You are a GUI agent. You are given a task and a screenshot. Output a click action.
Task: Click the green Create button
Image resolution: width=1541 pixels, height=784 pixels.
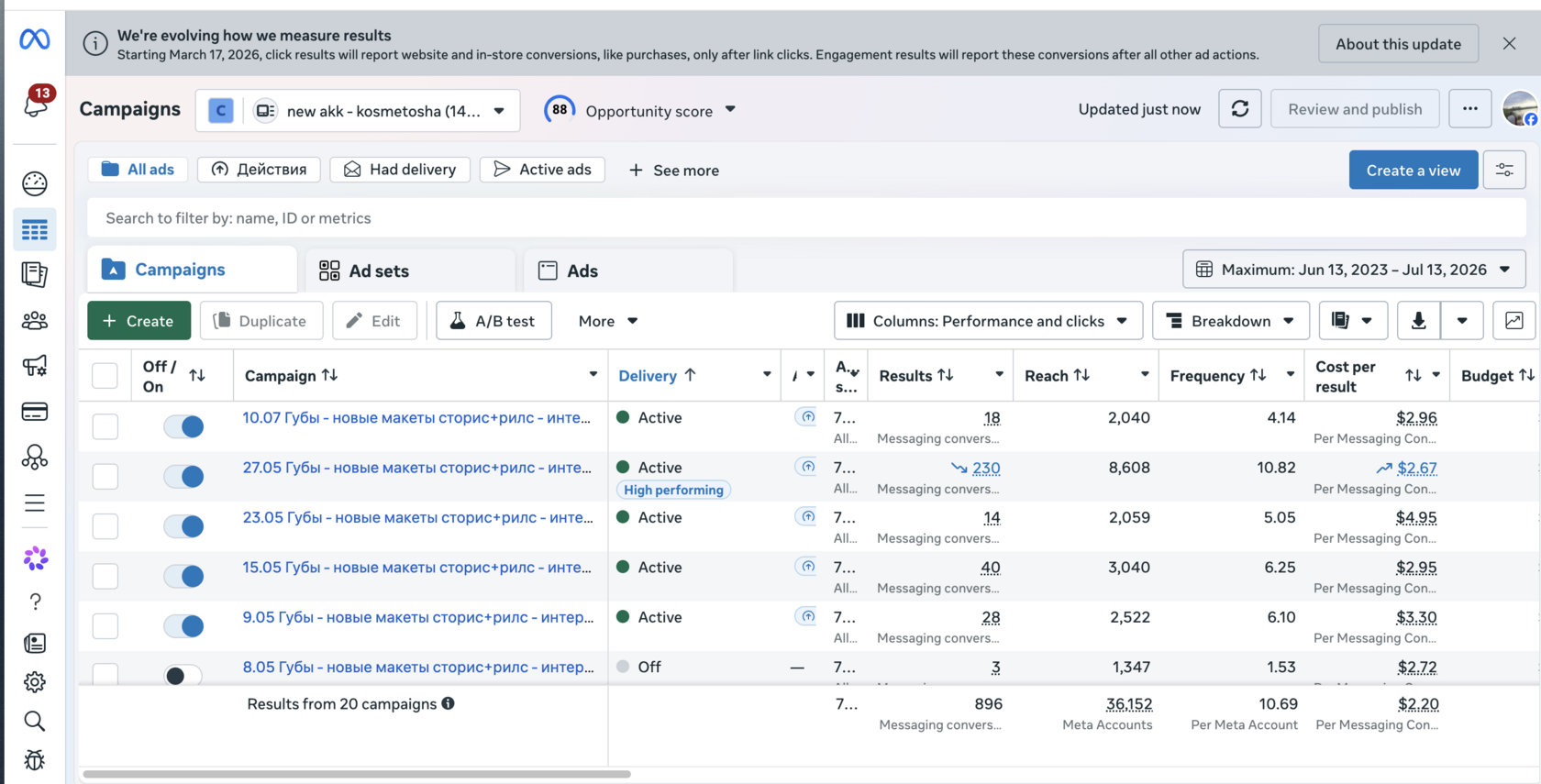139,321
